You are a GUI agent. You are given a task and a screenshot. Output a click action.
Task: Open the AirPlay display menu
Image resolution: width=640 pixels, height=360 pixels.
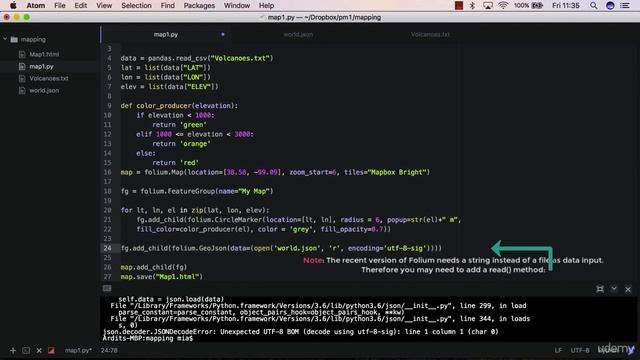click(487, 5)
